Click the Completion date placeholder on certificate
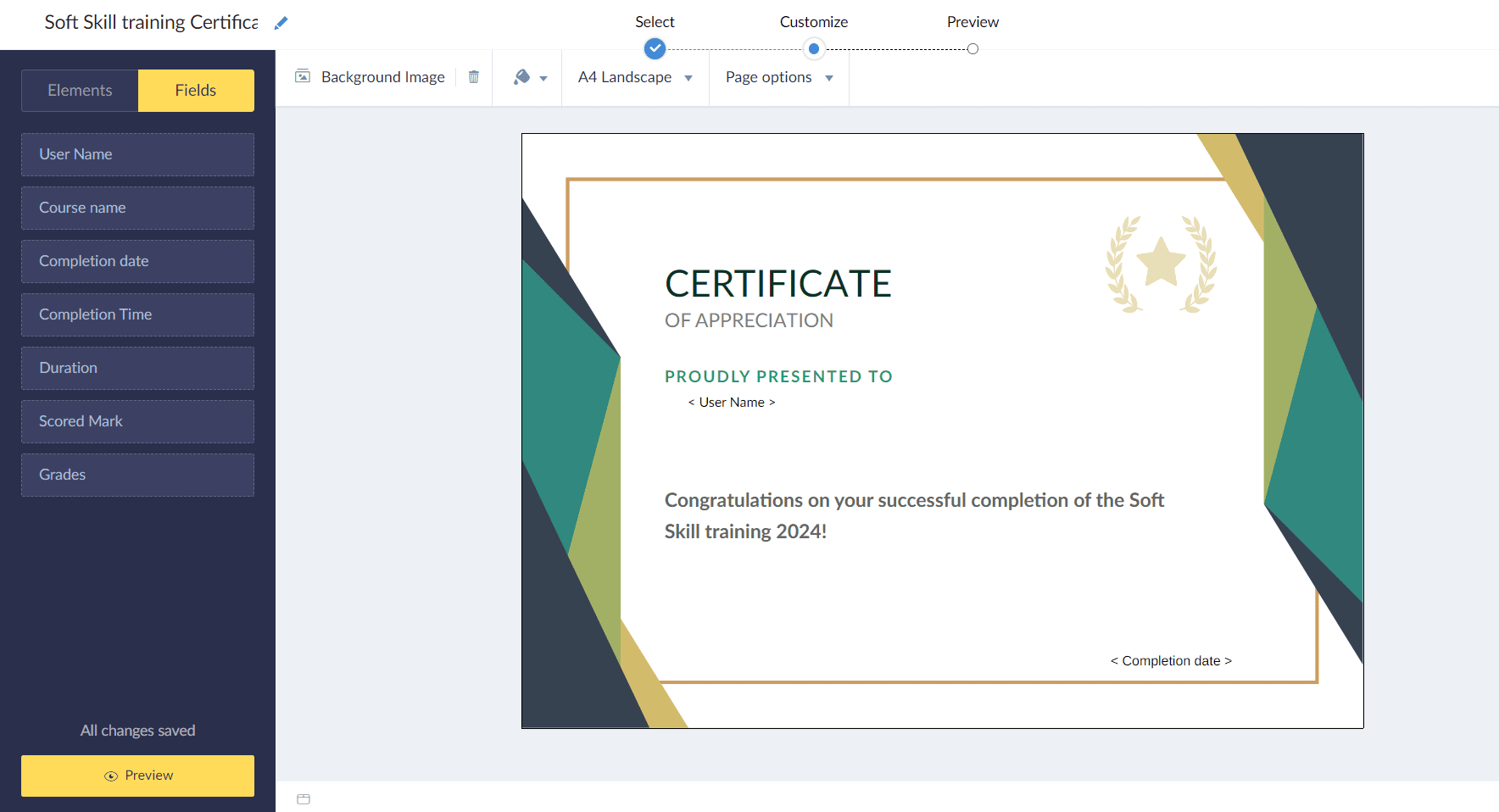 pyautogui.click(x=1171, y=661)
